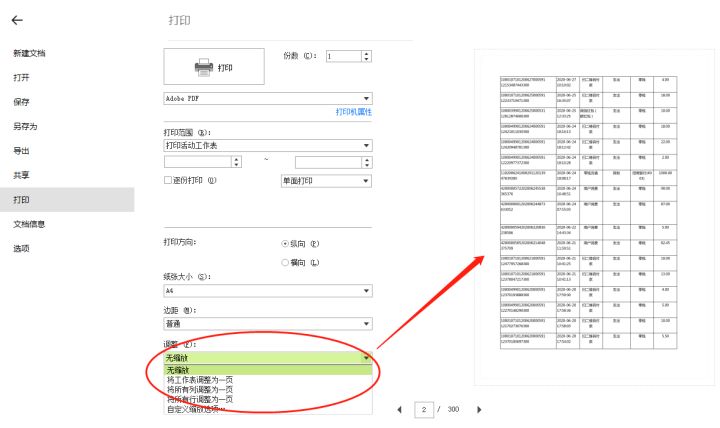Toggle the 逐份打印 checkbox

tap(168, 180)
